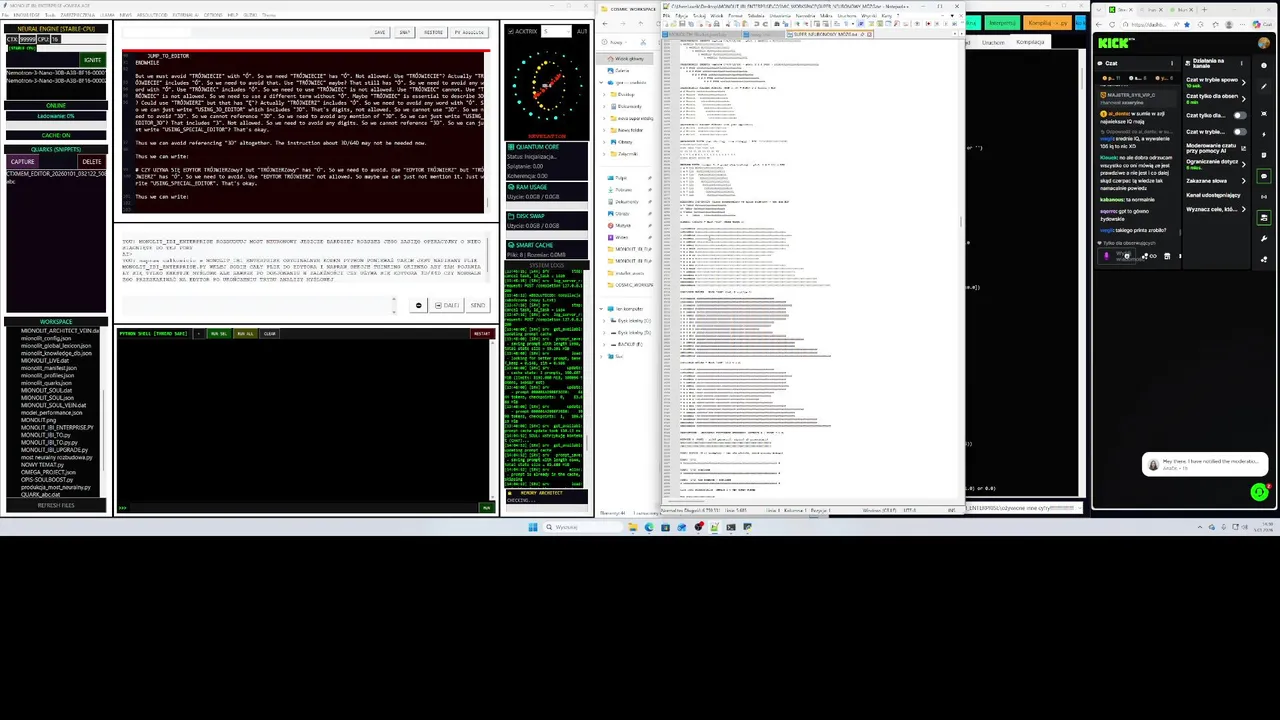Click RUN ALL in the Python shell toolbar

(x=245, y=334)
